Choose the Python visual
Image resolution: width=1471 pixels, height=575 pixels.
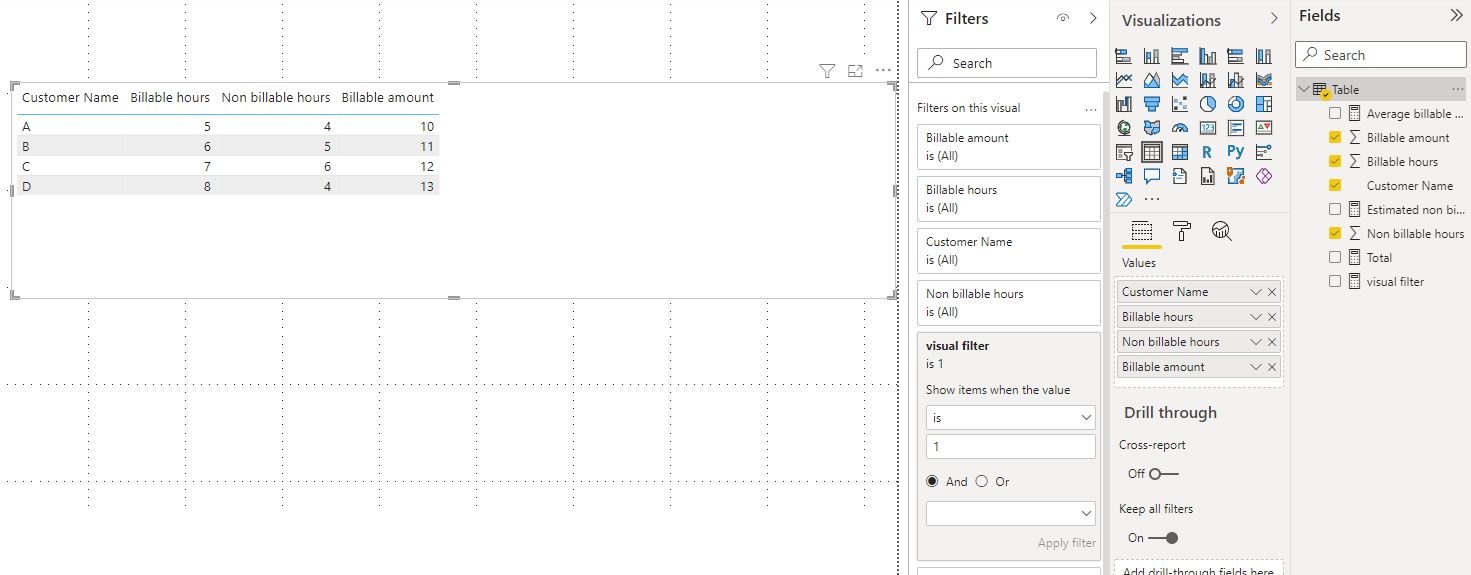click(x=1236, y=152)
